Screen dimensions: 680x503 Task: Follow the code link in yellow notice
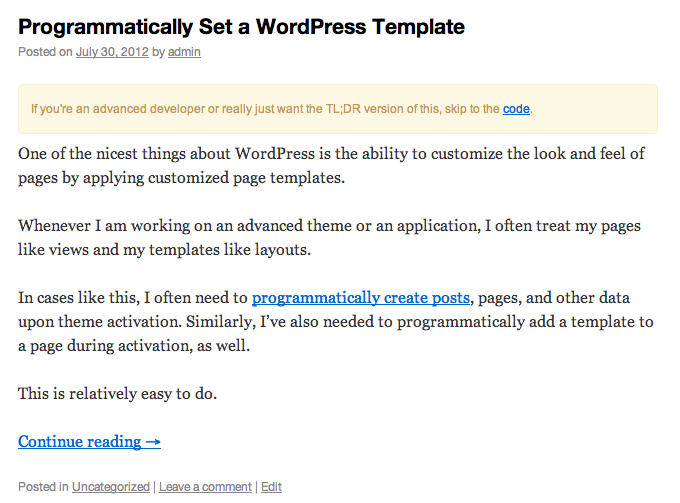(516, 109)
